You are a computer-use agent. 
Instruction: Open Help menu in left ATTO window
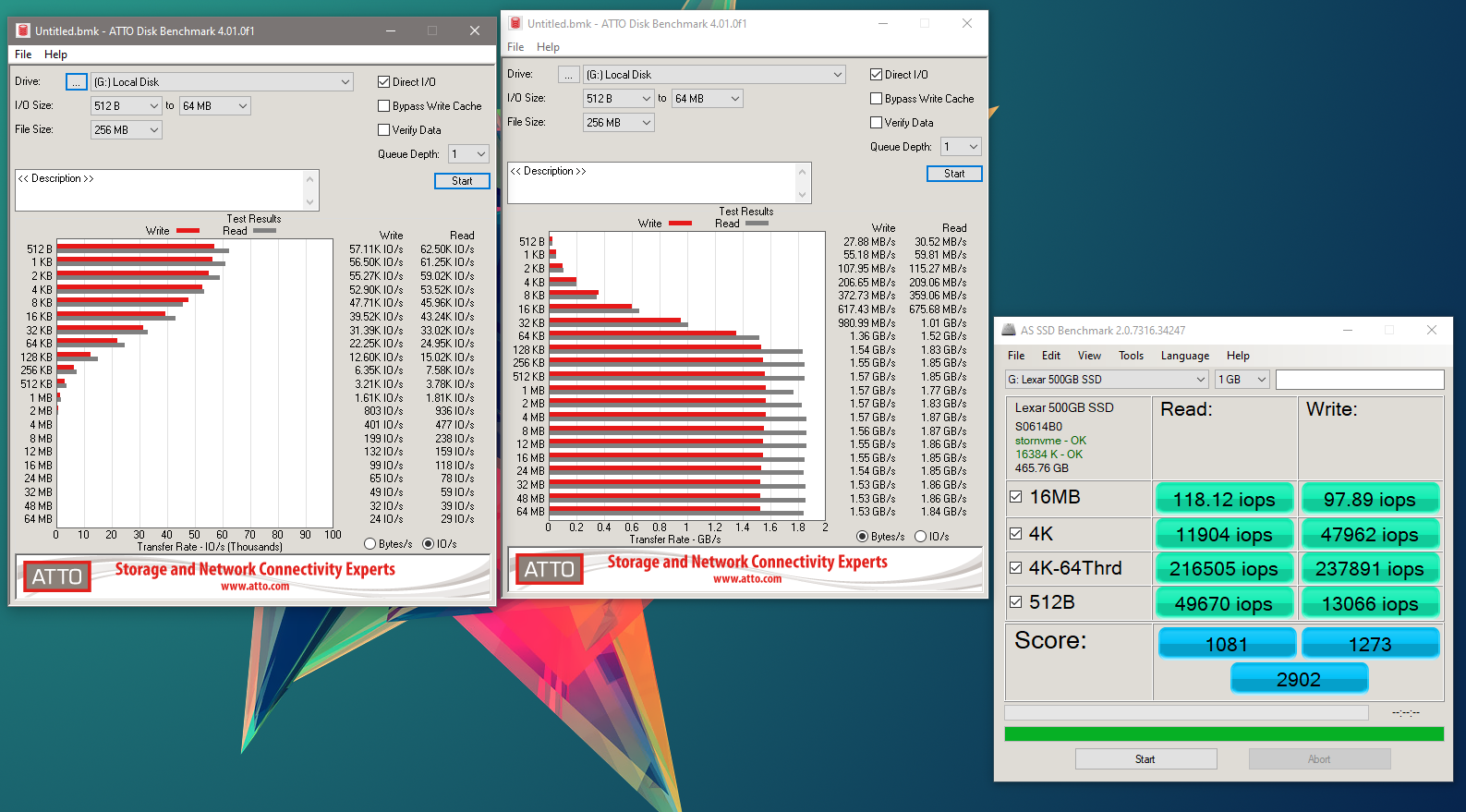tap(55, 55)
